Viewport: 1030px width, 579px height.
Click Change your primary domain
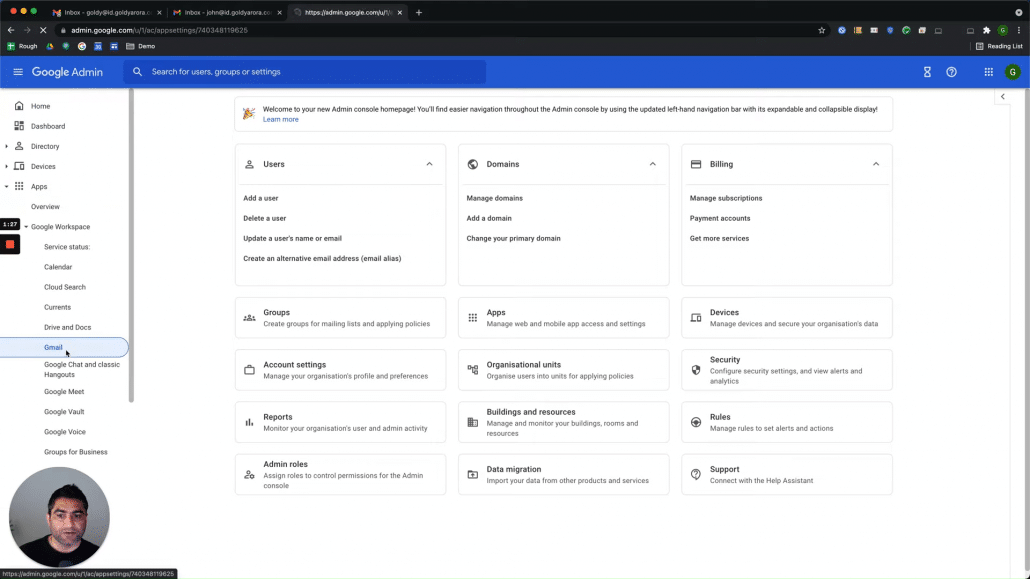tap(514, 239)
